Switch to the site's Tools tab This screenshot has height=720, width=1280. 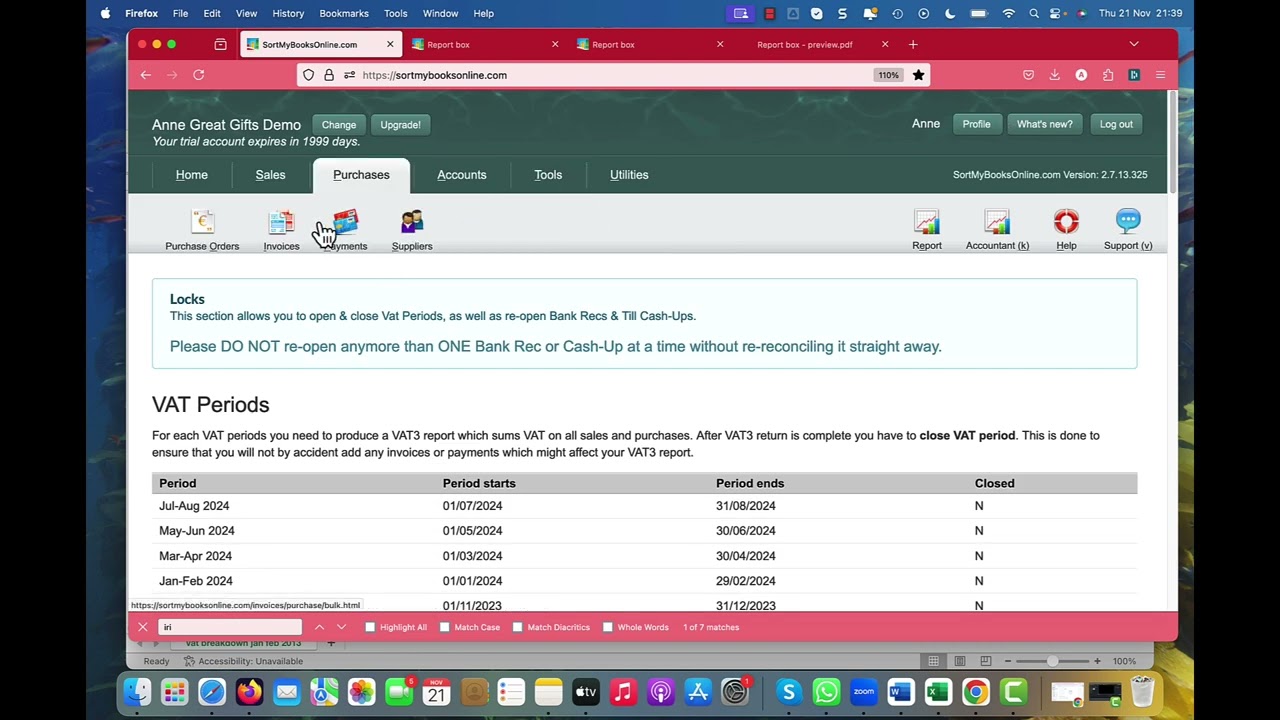click(x=548, y=175)
